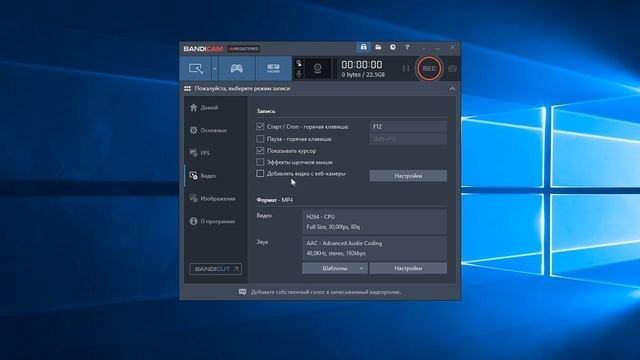Click the speech bubble icon in footer
Viewport: 640px width, 360px height.
pyautogui.click(x=242, y=292)
